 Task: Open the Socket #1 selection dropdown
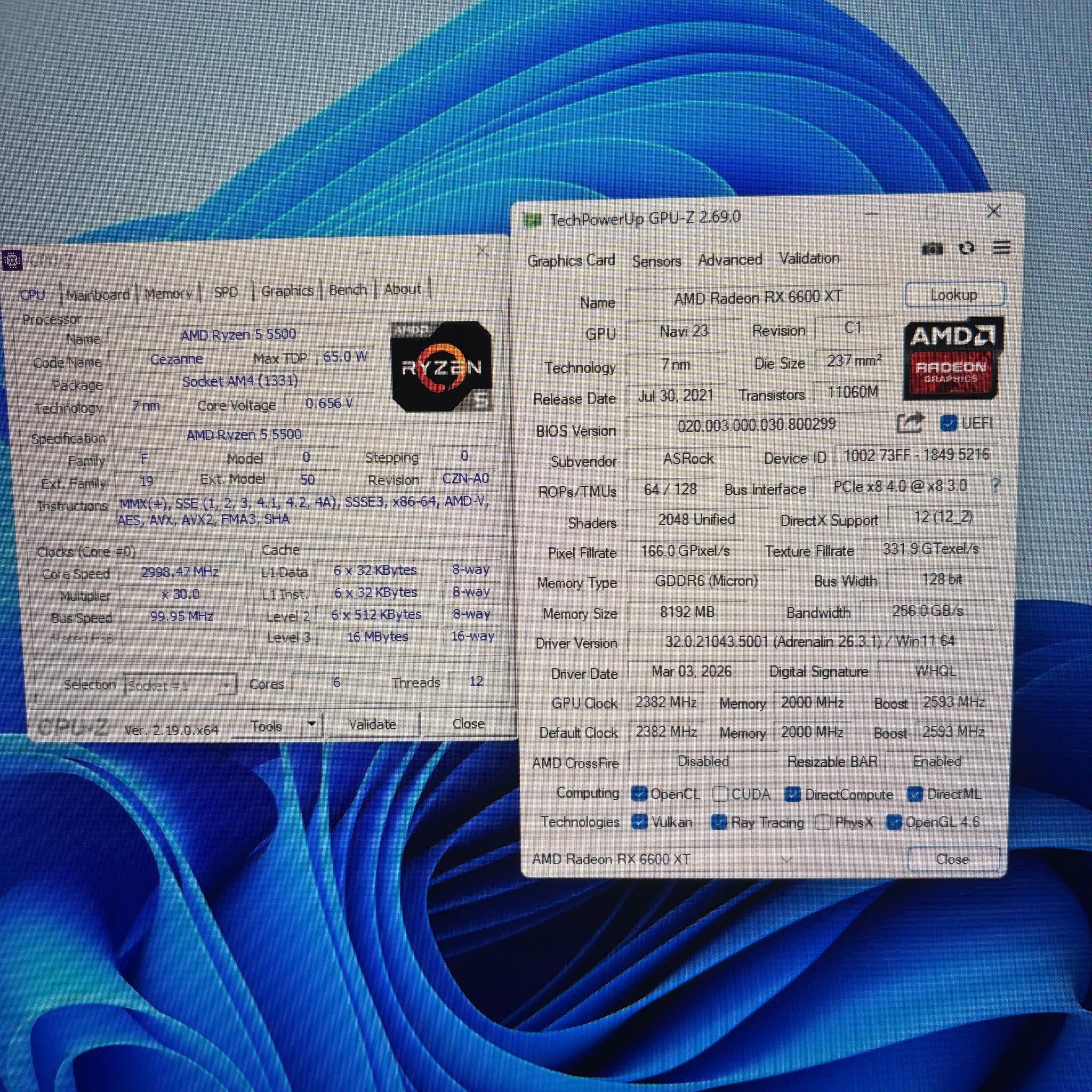[180, 685]
